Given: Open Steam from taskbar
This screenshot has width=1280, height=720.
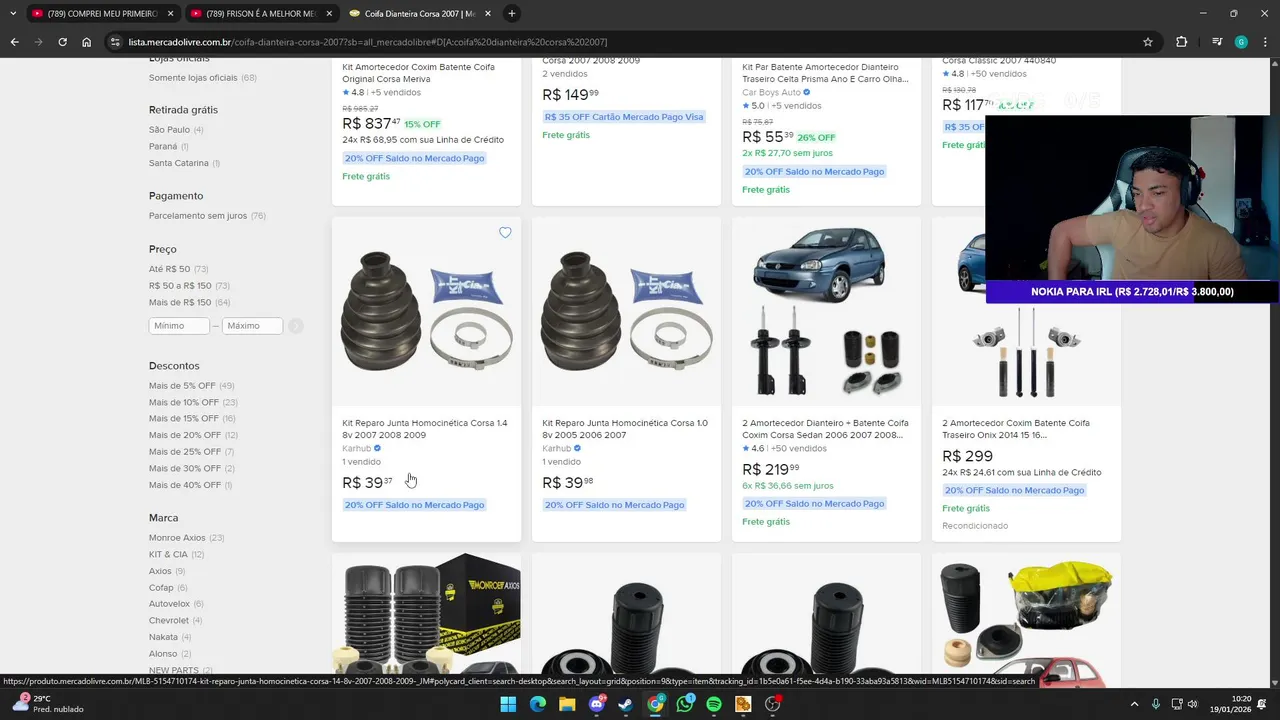Looking at the screenshot, I should pyautogui.click(x=626, y=704).
